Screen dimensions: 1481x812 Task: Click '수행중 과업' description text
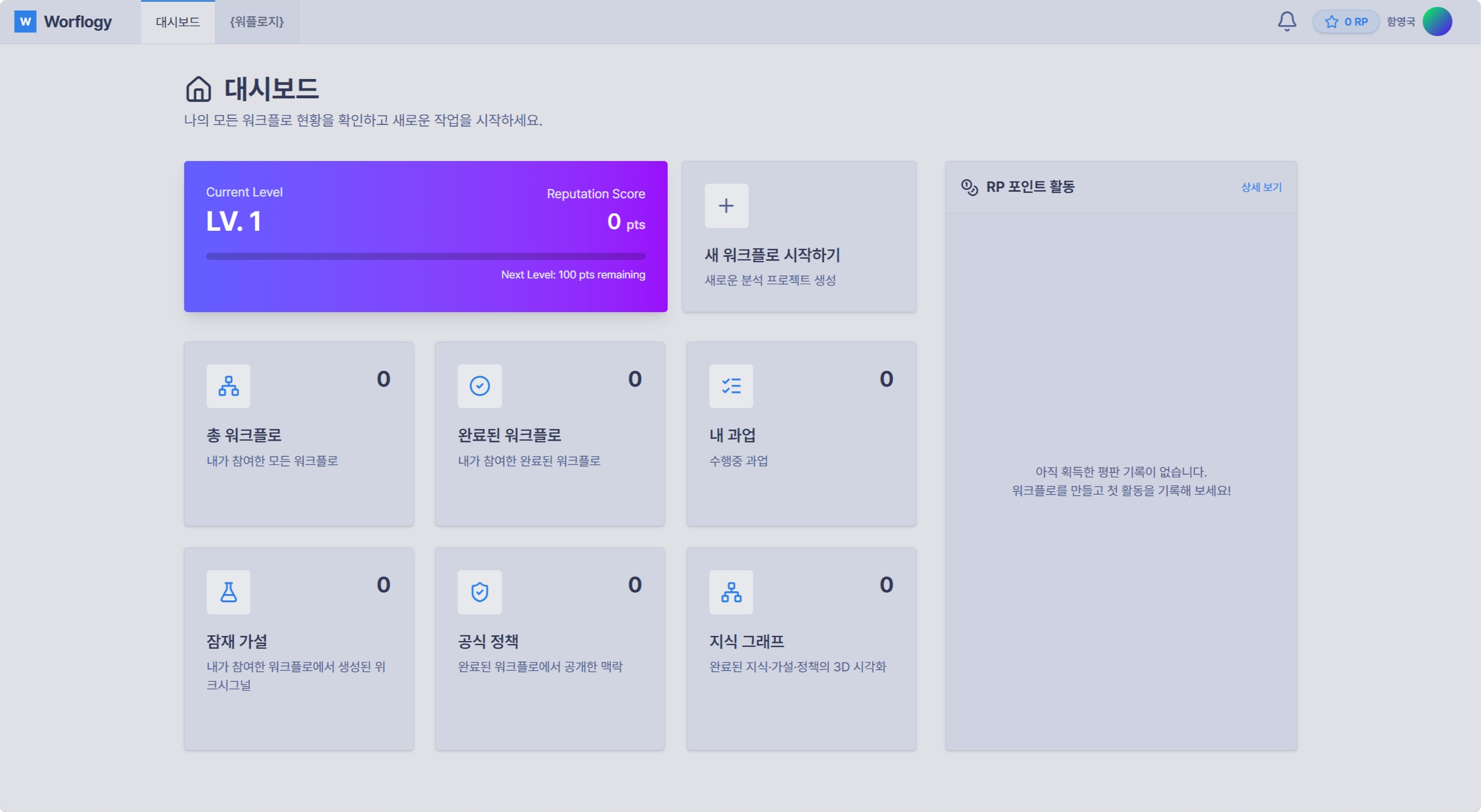[738, 461]
